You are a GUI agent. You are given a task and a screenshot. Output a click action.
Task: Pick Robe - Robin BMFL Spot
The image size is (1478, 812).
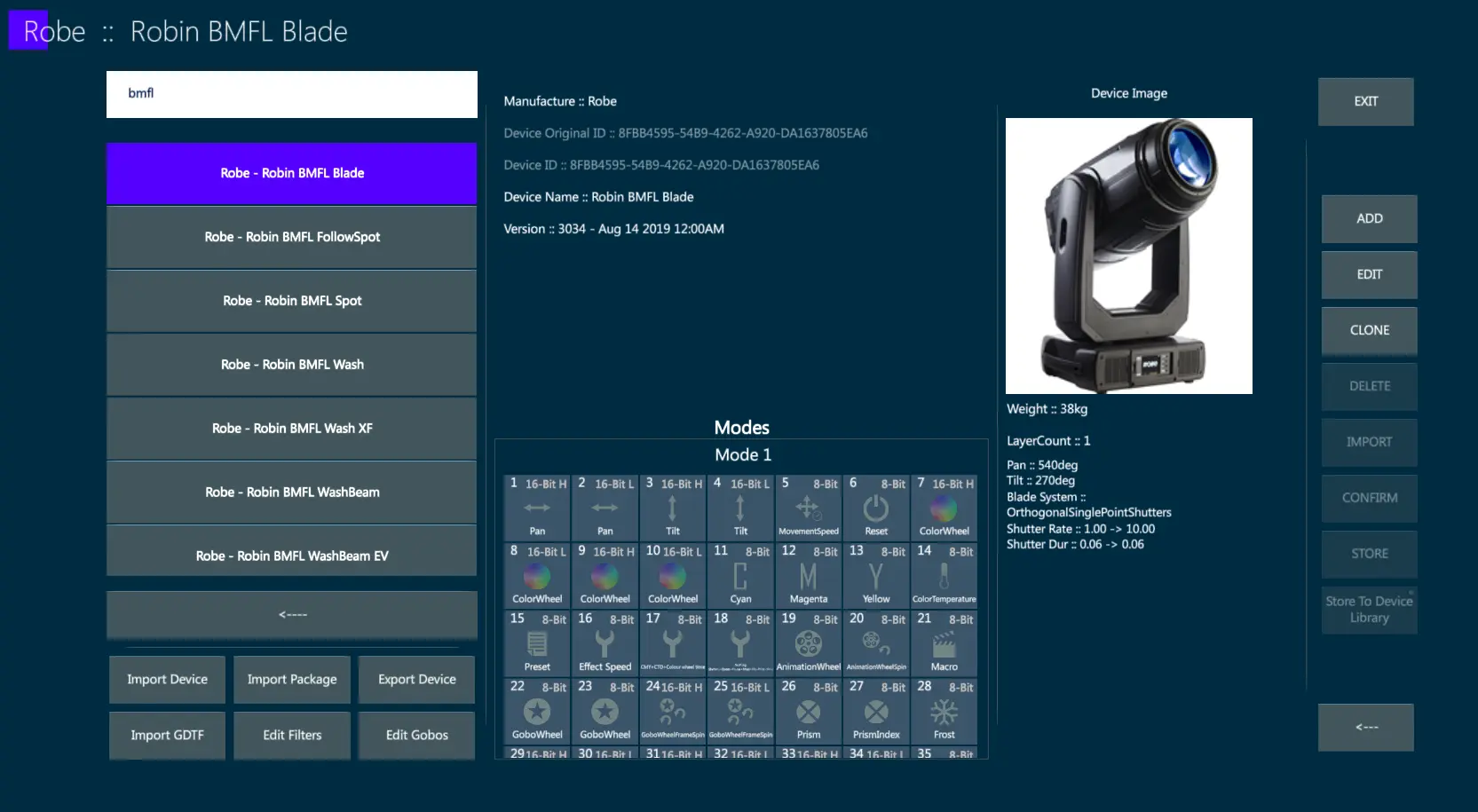pos(292,301)
